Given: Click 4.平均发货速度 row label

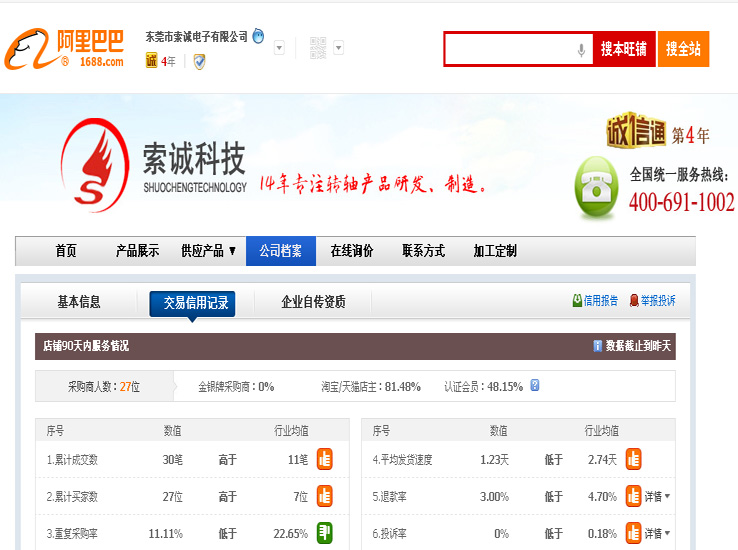Looking at the screenshot, I should 402,460.
